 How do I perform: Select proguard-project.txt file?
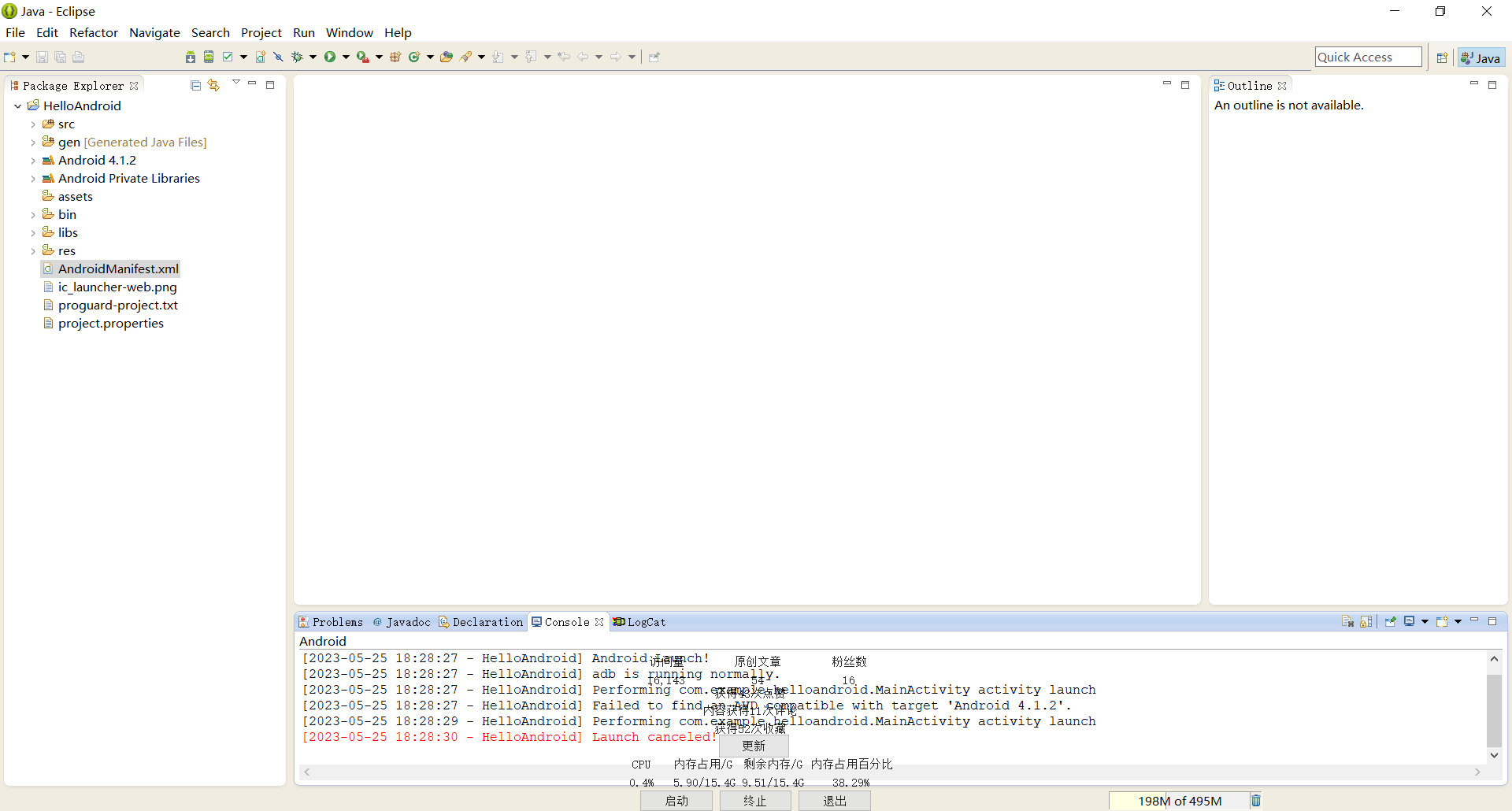[x=110, y=306]
